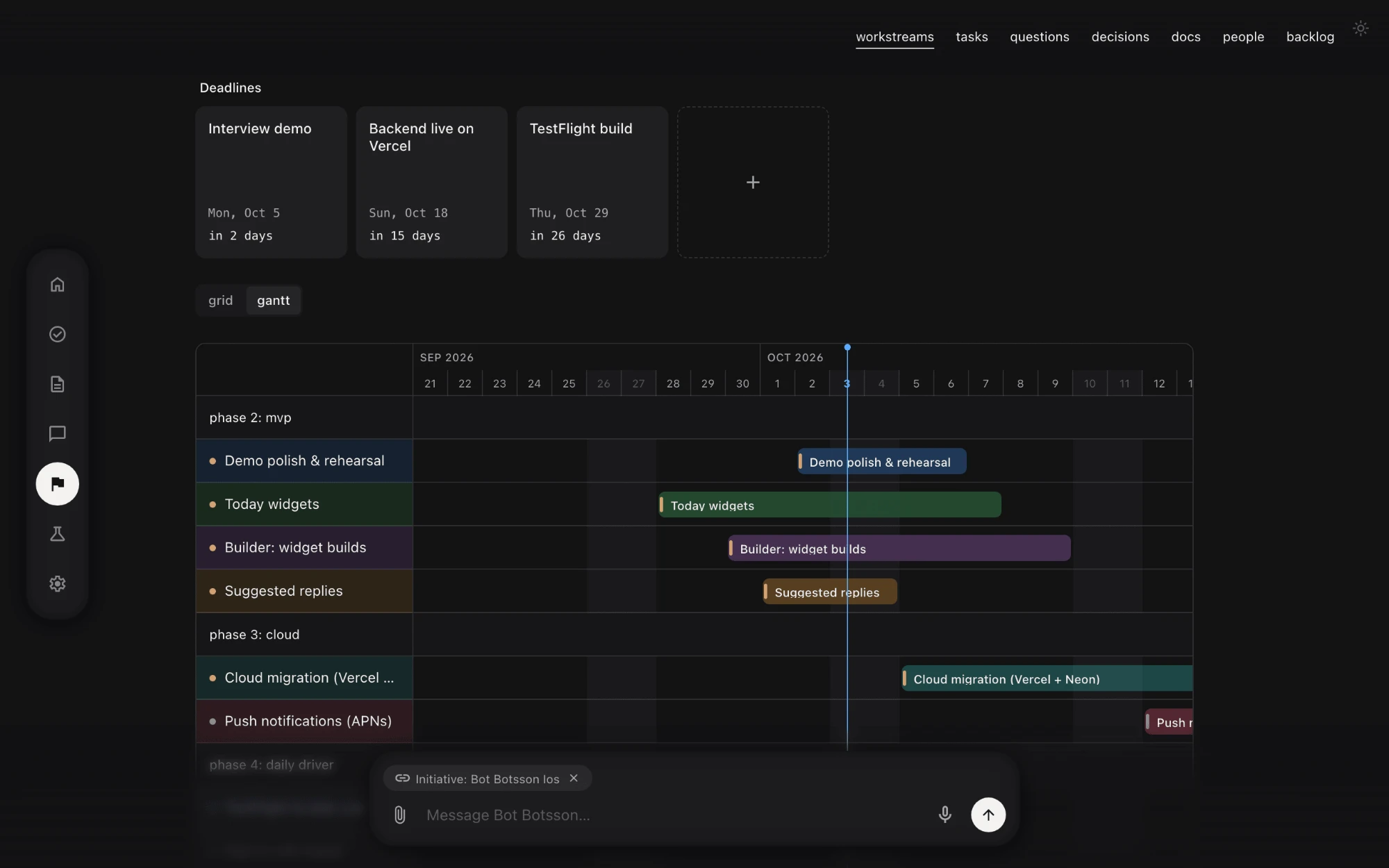Switch to gantt view
The width and height of the screenshot is (1389, 868).
coord(274,301)
